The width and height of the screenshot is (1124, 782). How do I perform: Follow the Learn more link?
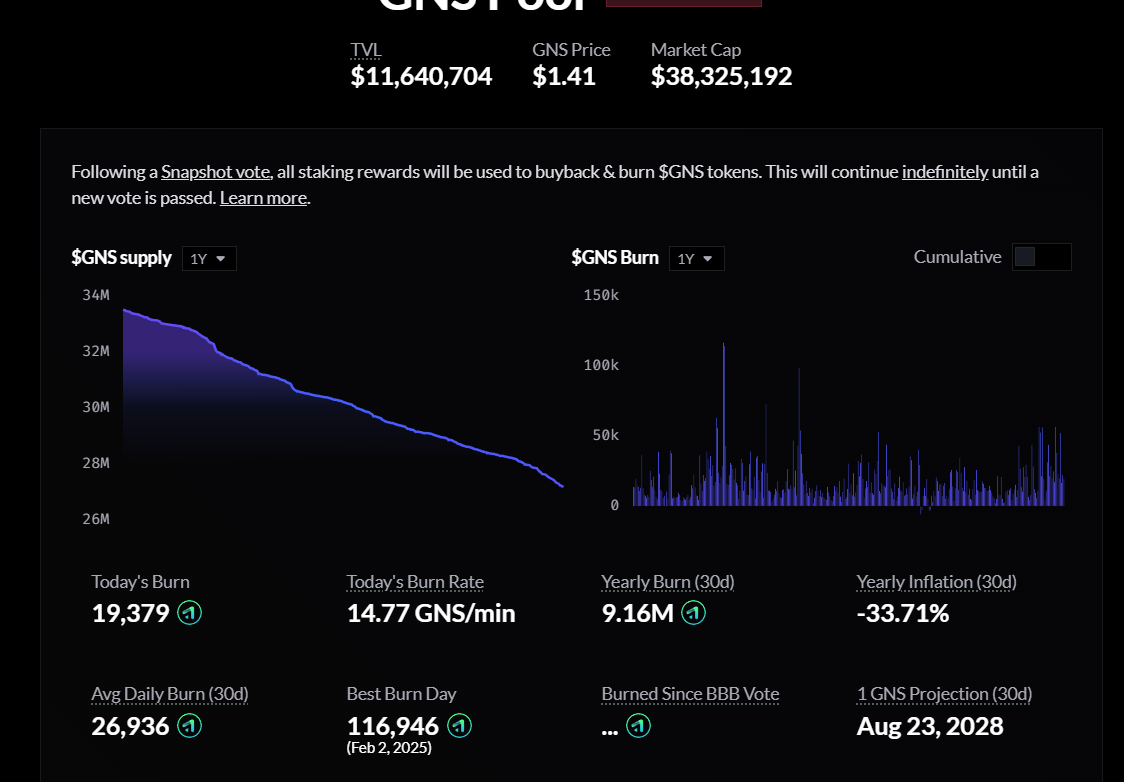coord(263,198)
